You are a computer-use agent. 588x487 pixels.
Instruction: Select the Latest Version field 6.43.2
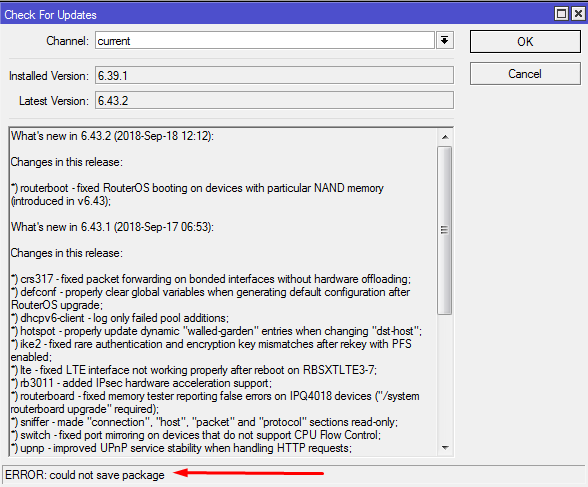click(274, 100)
